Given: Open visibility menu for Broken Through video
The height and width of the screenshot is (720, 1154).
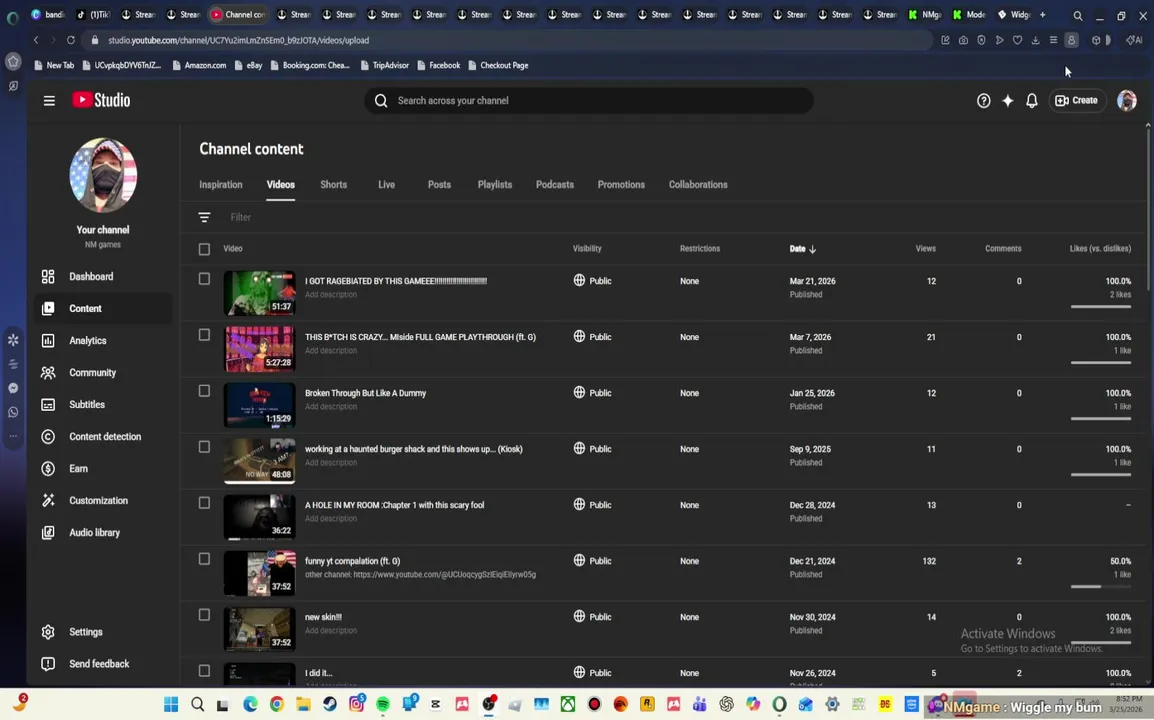Looking at the screenshot, I should point(592,392).
